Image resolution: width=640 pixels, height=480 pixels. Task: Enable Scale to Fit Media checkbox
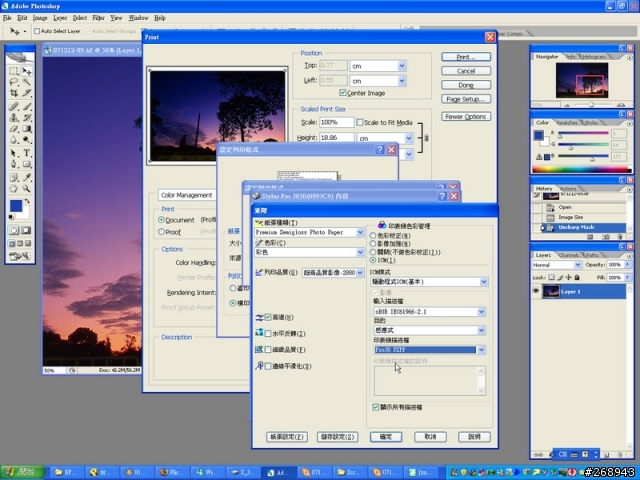tap(360, 122)
